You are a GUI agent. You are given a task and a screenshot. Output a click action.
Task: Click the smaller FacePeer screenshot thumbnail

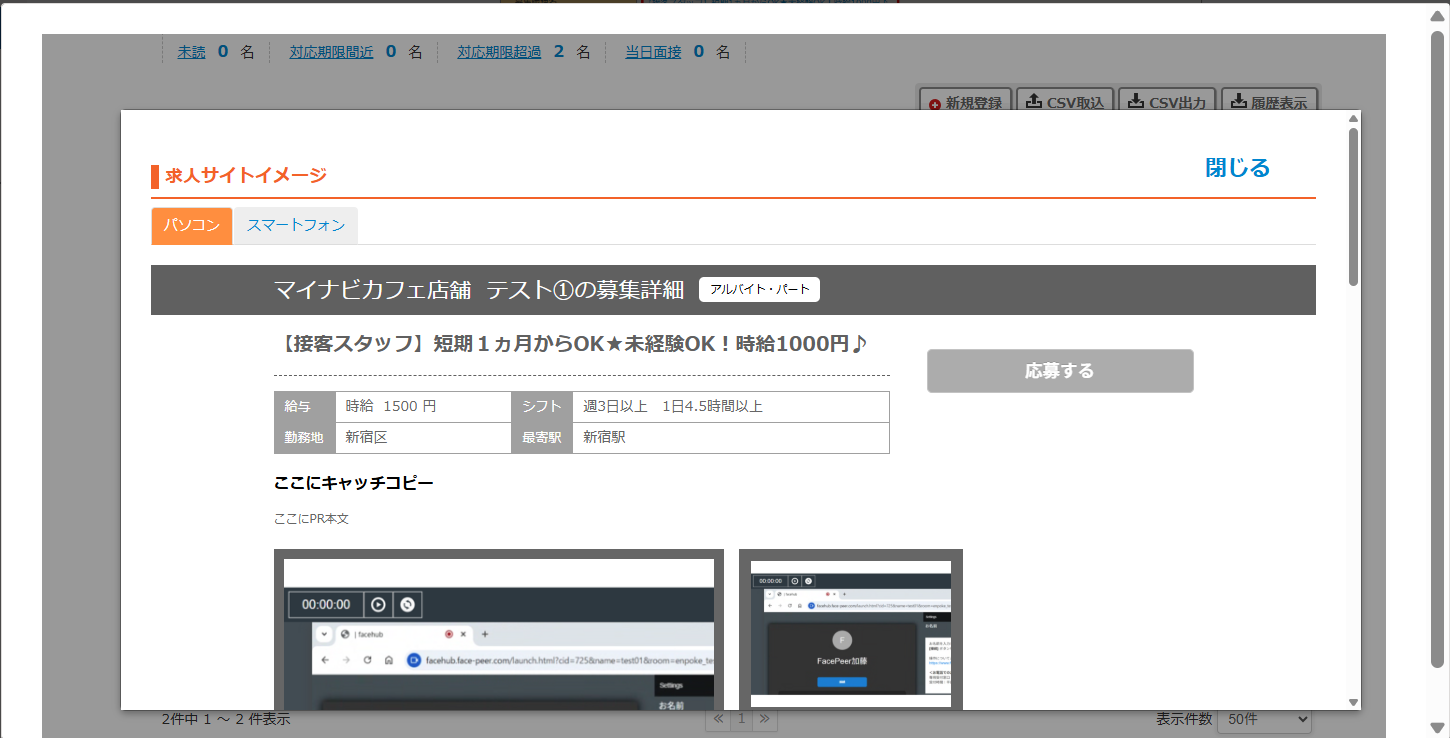pos(850,629)
